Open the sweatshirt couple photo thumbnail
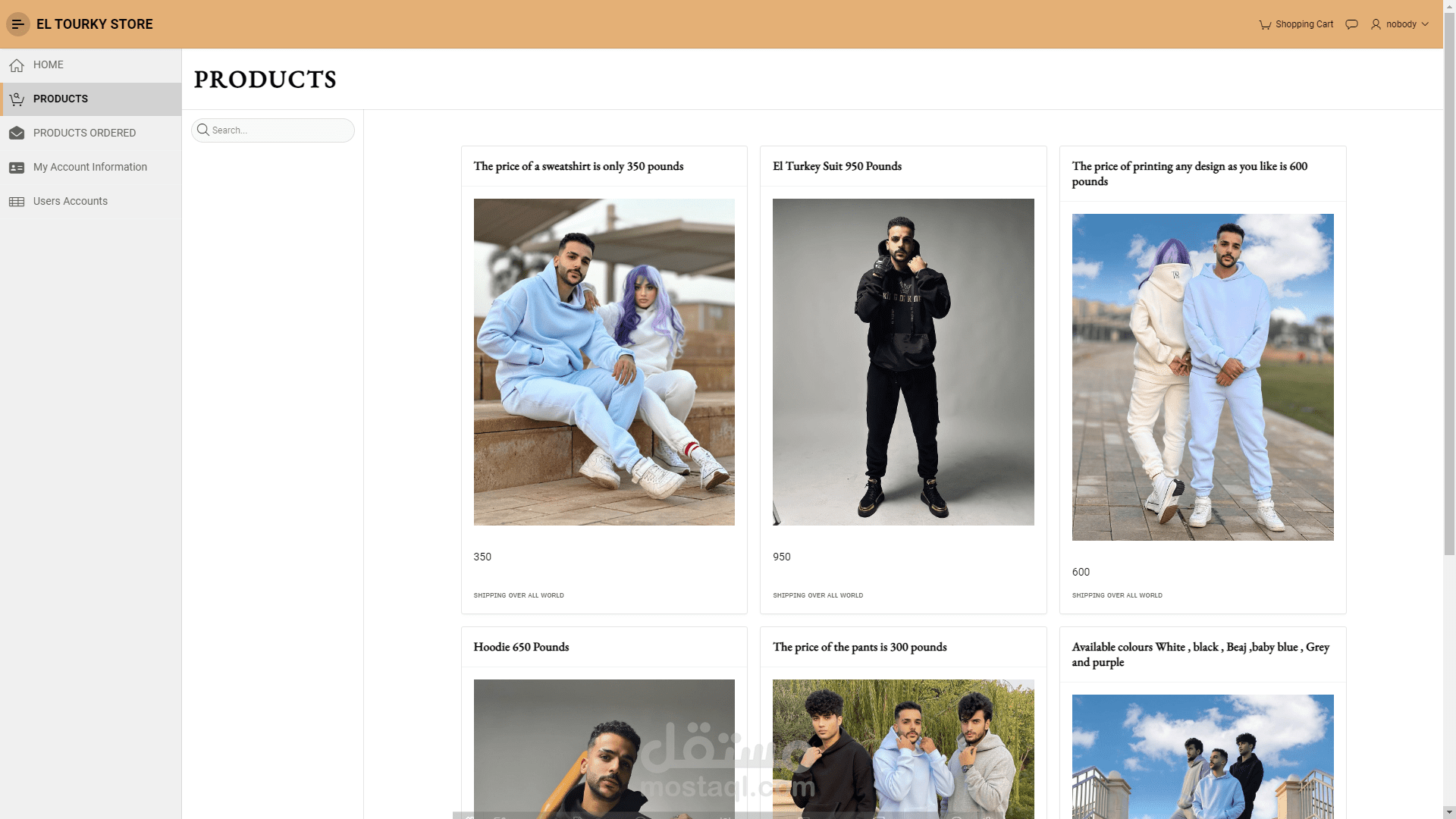 (x=604, y=362)
